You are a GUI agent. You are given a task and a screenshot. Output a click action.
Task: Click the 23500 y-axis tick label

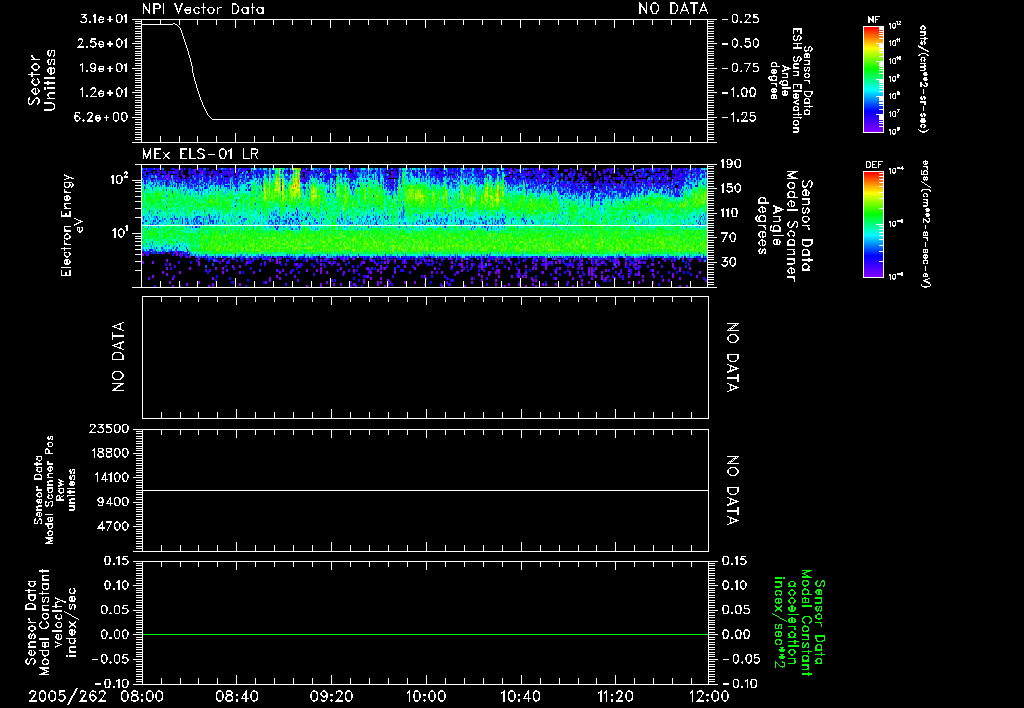click(x=111, y=429)
